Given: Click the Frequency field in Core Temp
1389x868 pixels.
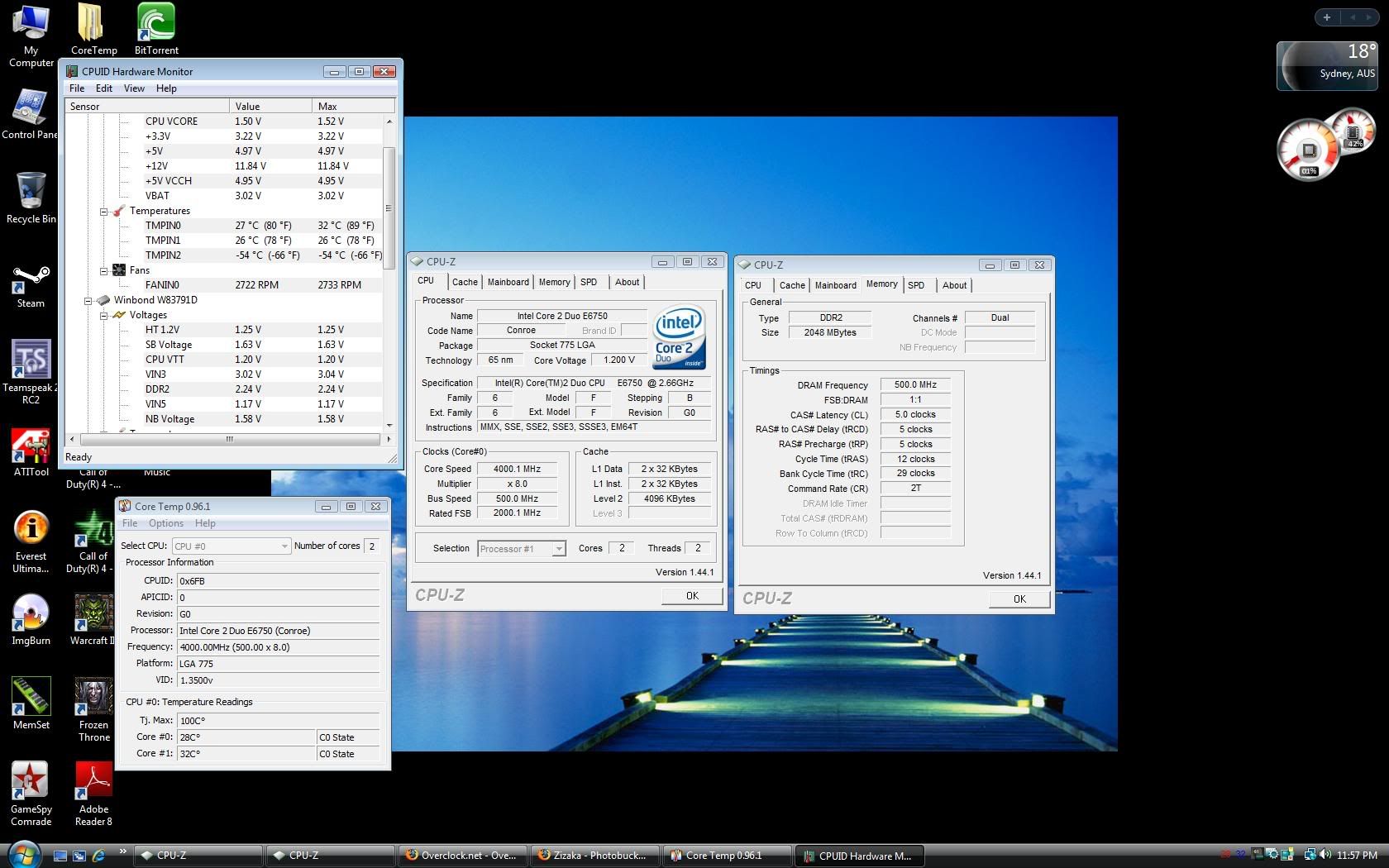Looking at the screenshot, I should 278,647.
